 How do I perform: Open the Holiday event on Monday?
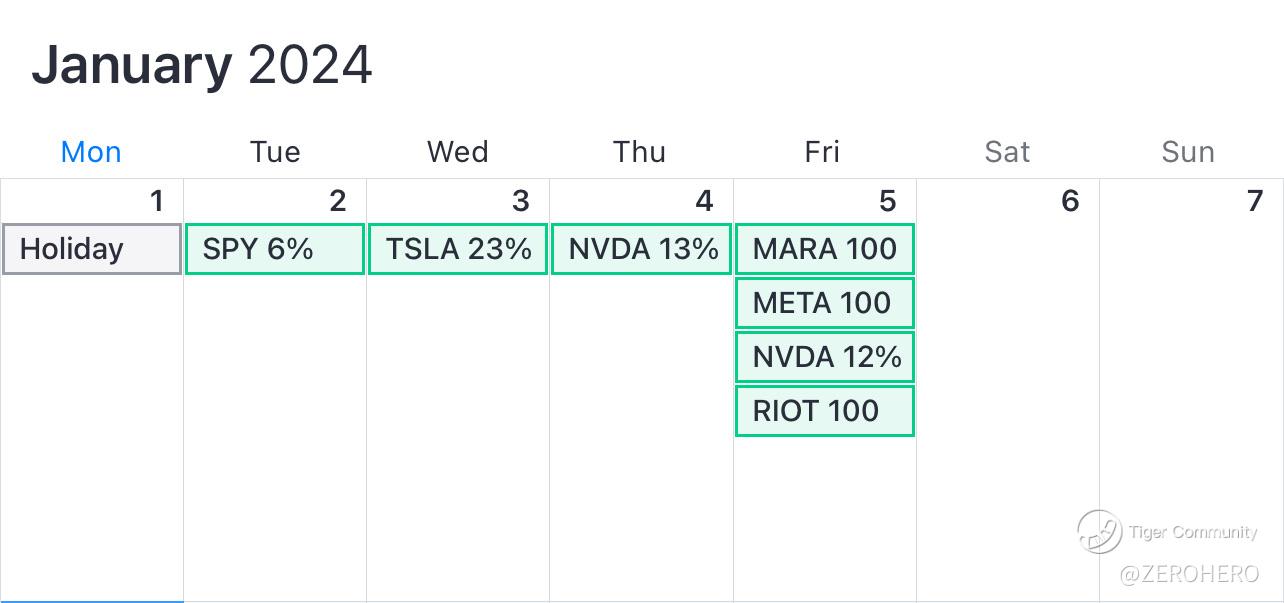pyautogui.click(x=92, y=249)
